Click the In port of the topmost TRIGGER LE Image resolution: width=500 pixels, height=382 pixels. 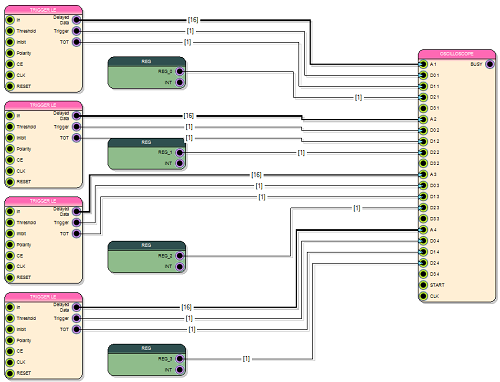pos(10,20)
